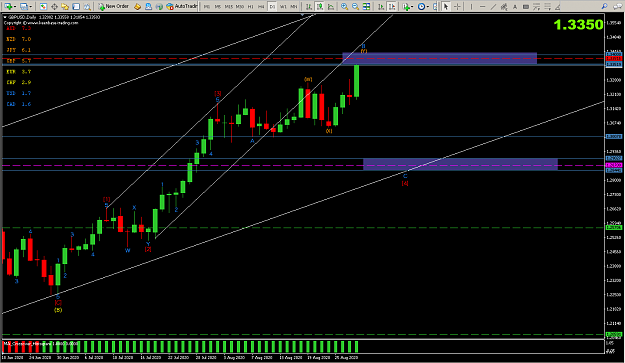
Task: Click the JPY 6.1 strength entry
Action: coord(18,50)
